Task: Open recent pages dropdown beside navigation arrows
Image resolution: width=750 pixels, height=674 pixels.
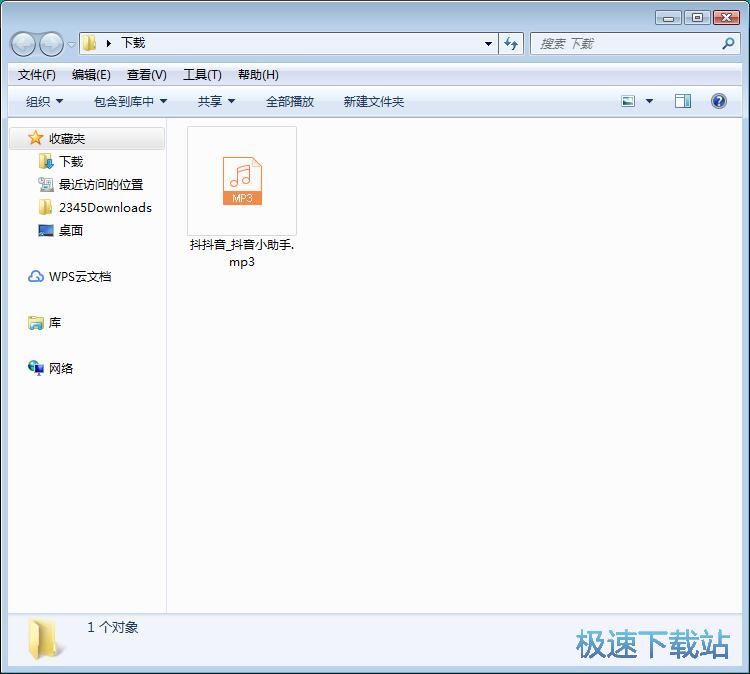Action: point(71,44)
